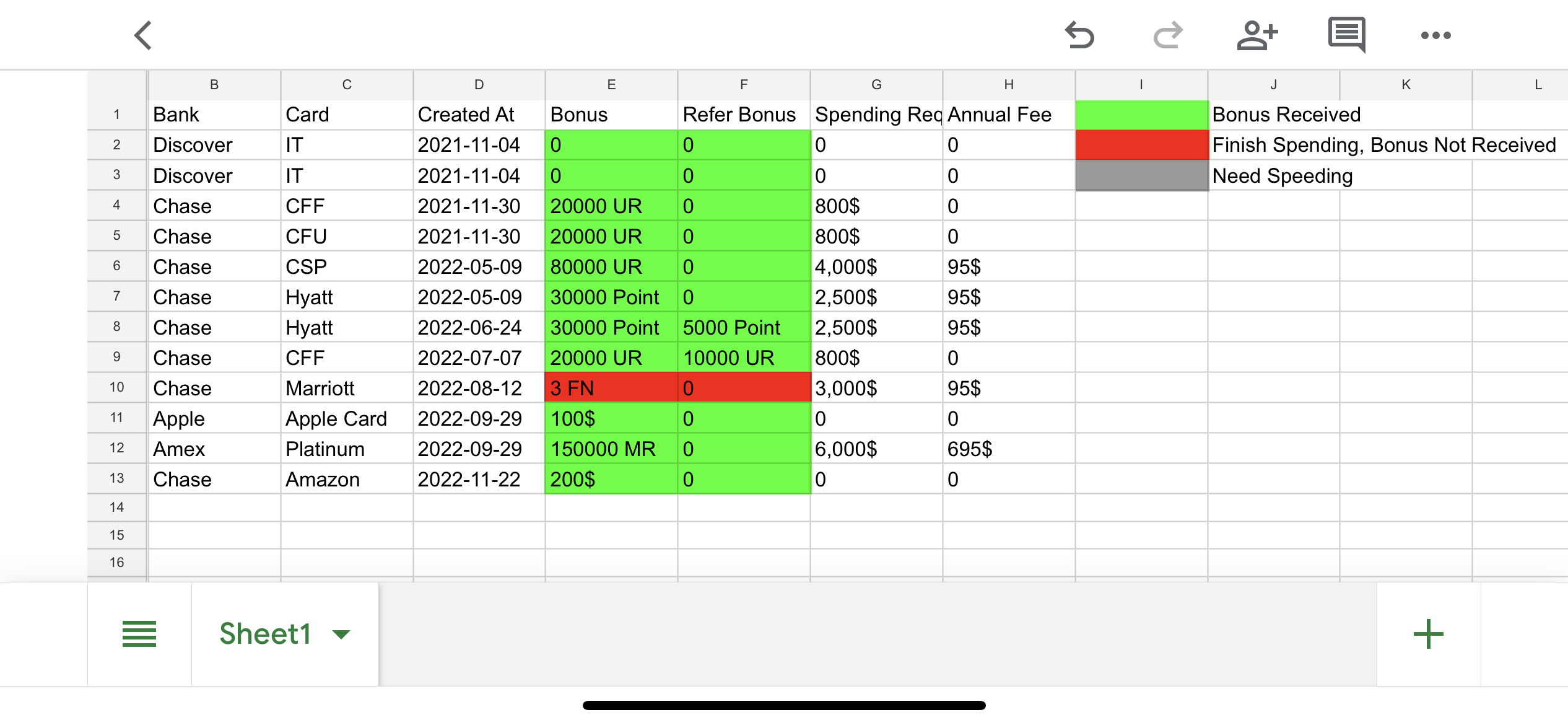Select the '2022-06-24' date cell
The height and width of the screenshot is (725, 1568).
[x=479, y=327]
